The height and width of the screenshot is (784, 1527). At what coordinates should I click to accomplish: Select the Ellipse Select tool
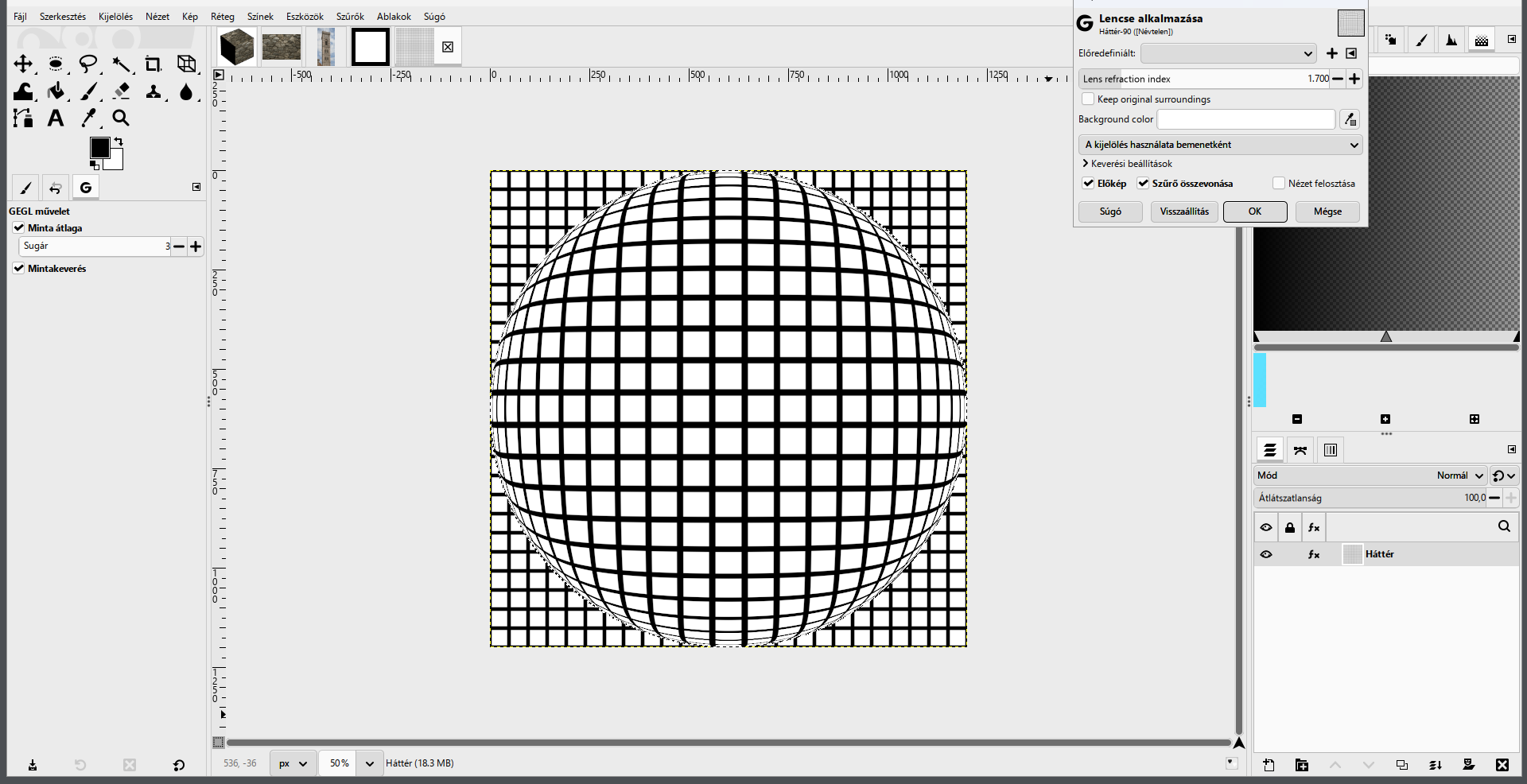click(x=56, y=64)
